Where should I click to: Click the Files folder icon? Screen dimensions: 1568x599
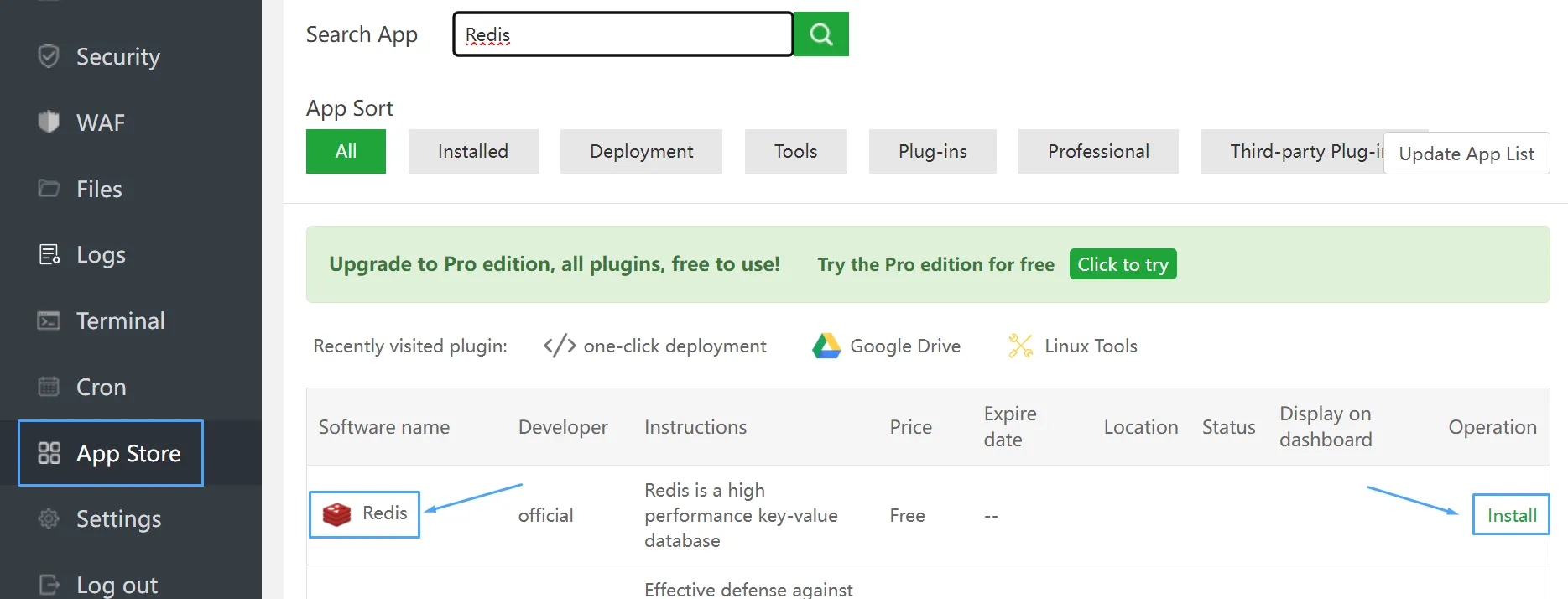pyautogui.click(x=49, y=188)
